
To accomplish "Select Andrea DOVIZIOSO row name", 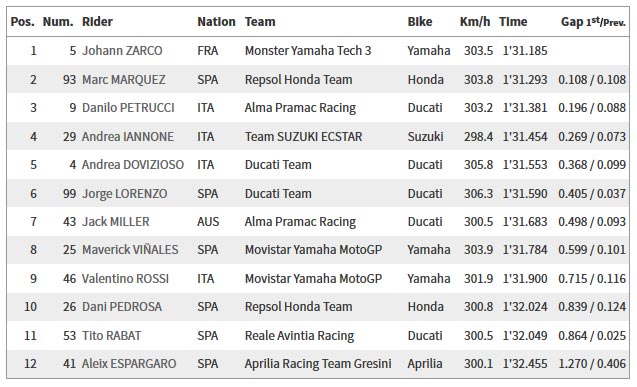I will [x=133, y=165].
